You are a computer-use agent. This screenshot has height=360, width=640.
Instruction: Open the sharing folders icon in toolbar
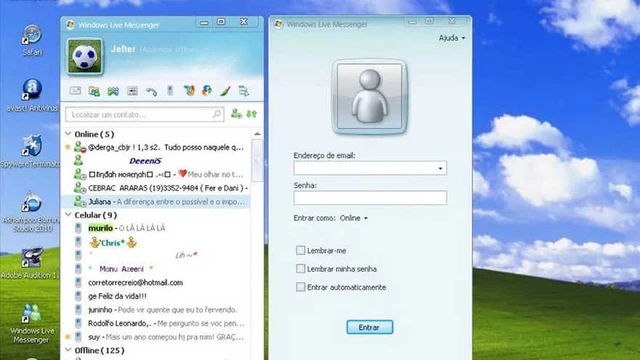(x=94, y=91)
